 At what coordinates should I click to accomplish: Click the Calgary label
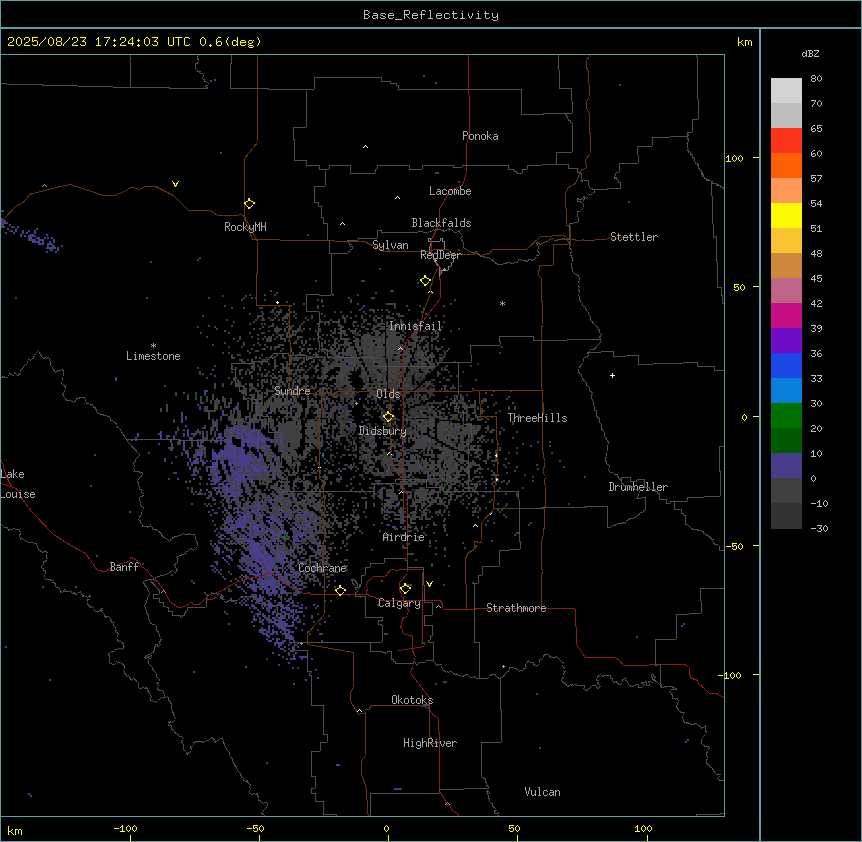[399, 603]
